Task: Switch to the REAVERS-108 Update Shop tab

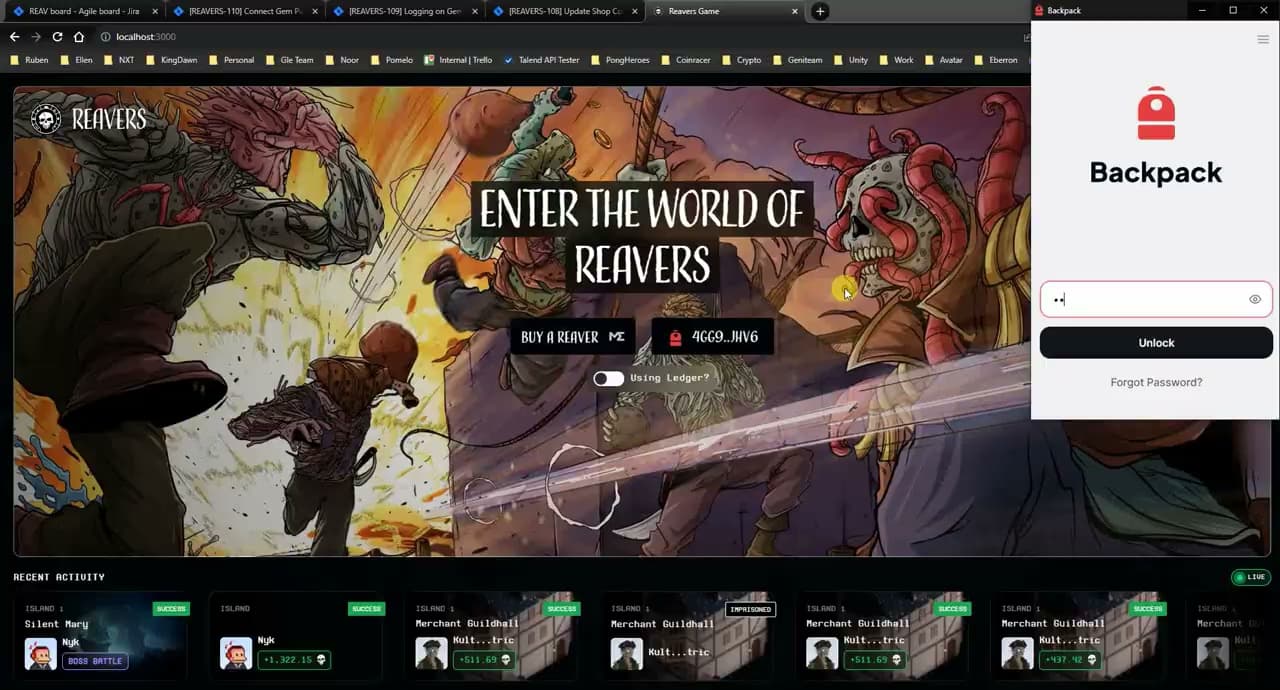Action: (563, 11)
